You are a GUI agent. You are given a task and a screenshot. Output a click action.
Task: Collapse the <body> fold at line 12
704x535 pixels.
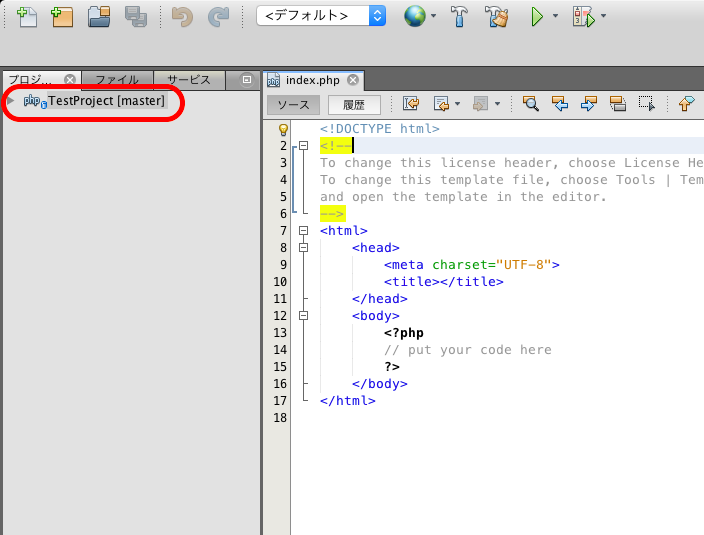pos(304,316)
